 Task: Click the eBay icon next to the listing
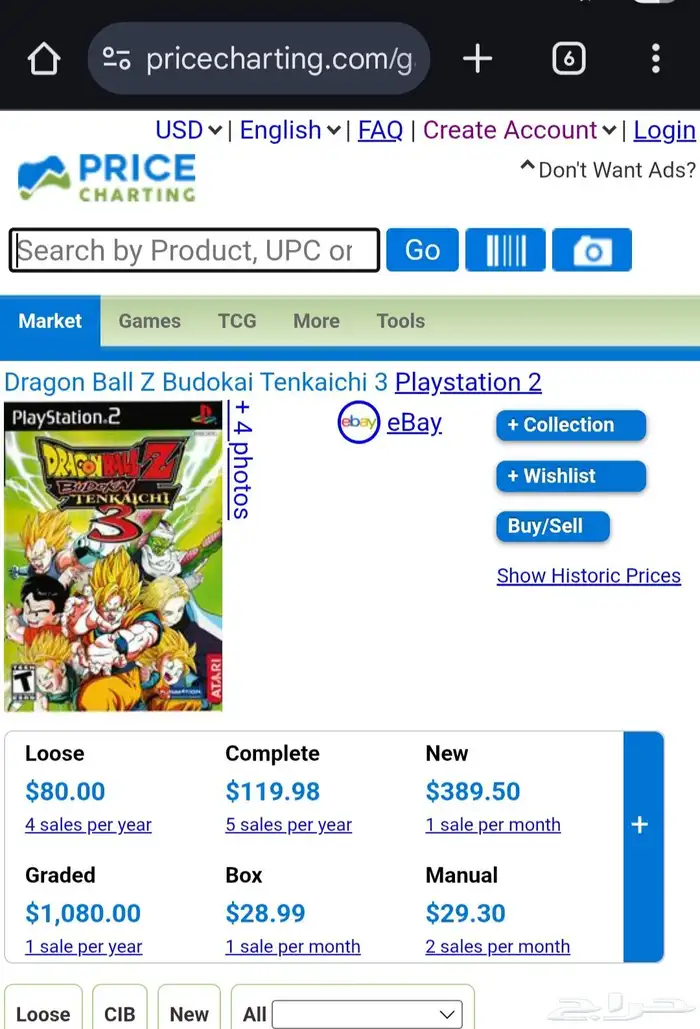click(358, 422)
